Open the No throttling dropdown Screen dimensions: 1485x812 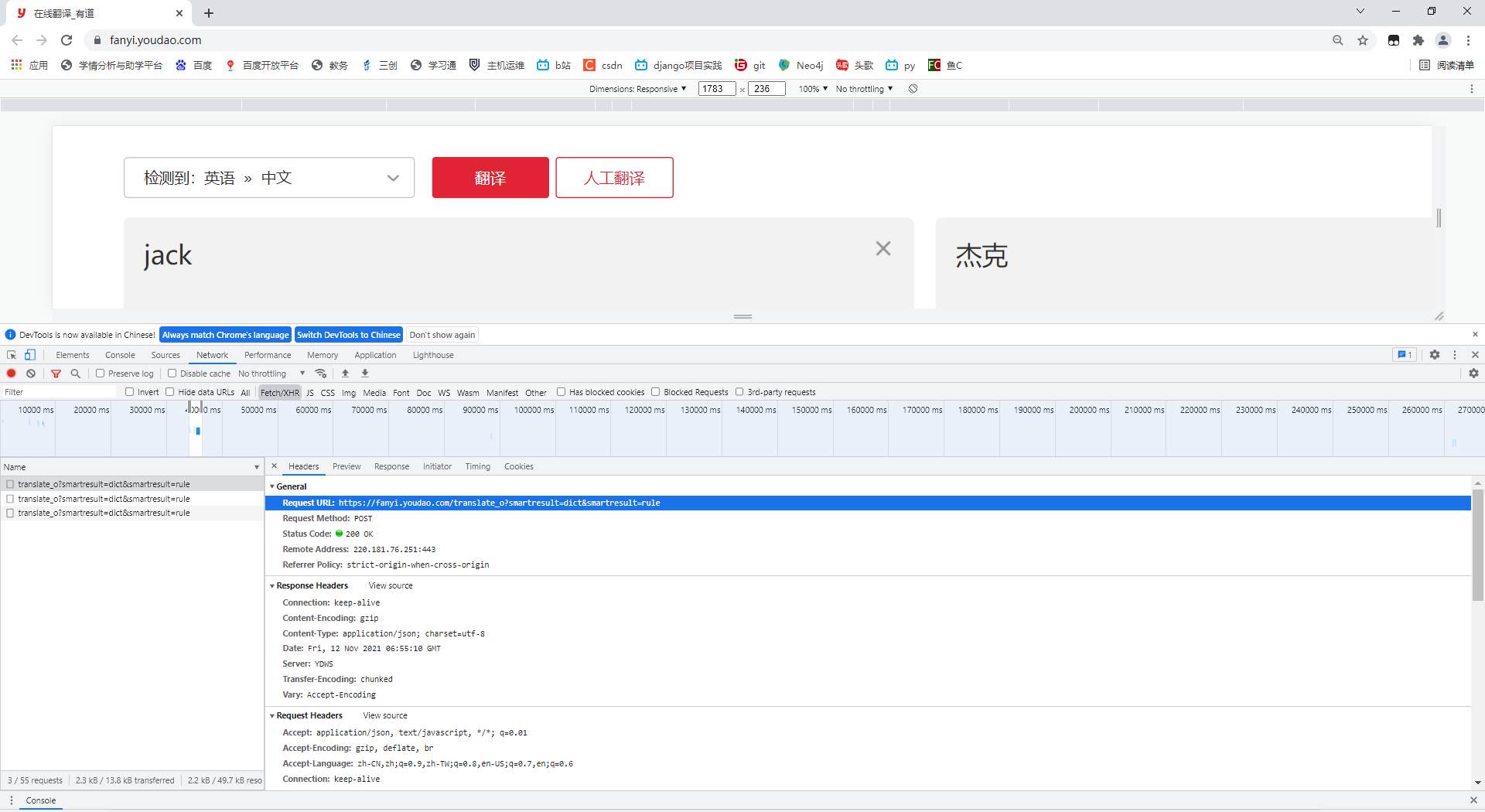(x=271, y=373)
